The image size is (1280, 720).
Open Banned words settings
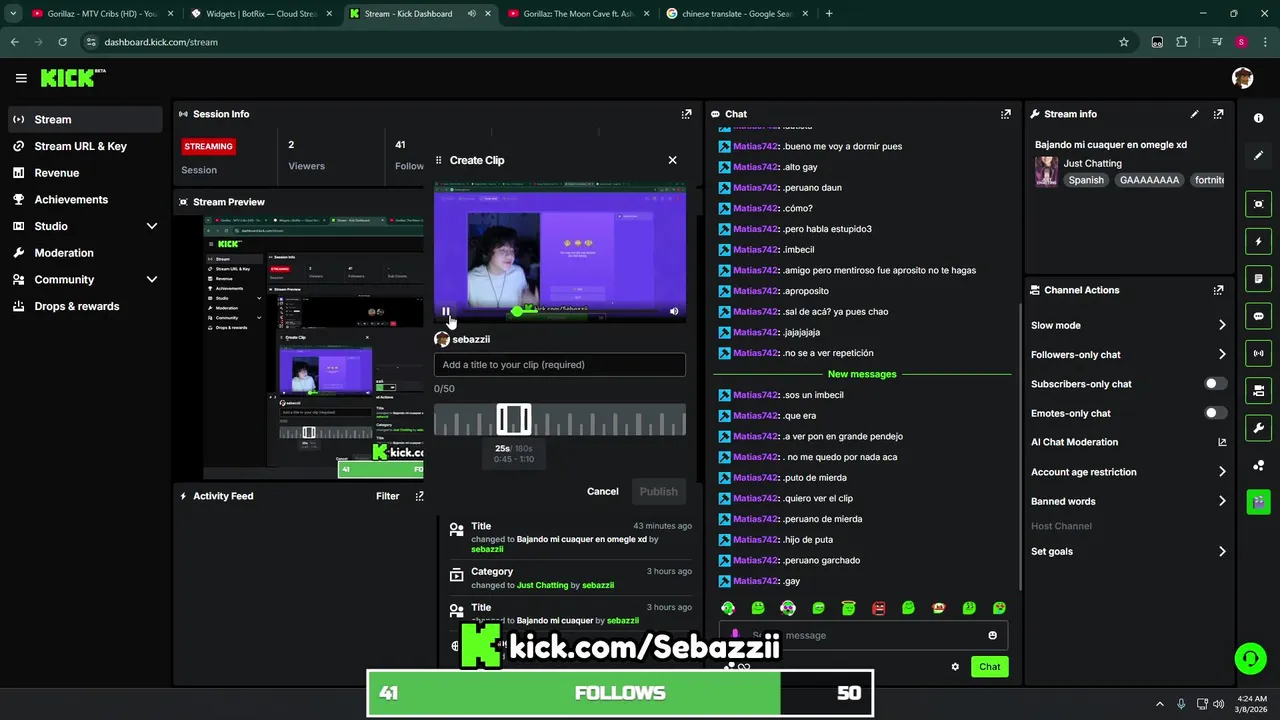(x=1128, y=501)
